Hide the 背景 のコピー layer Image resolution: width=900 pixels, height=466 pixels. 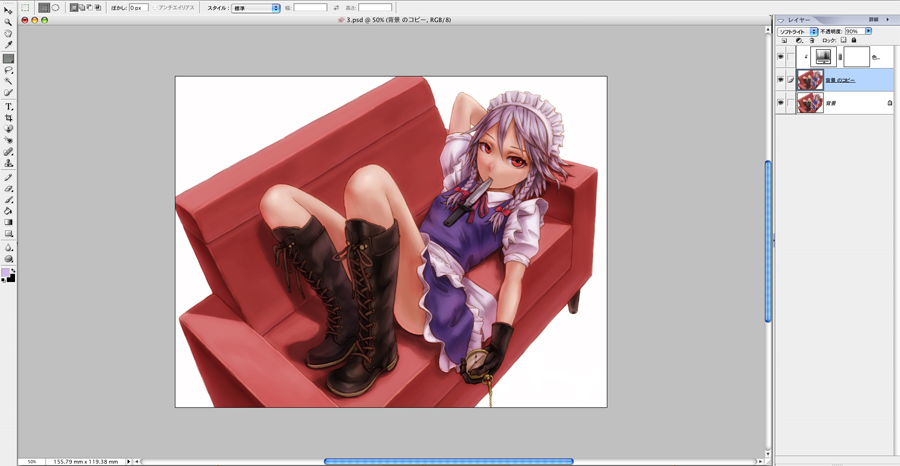click(x=780, y=80)
